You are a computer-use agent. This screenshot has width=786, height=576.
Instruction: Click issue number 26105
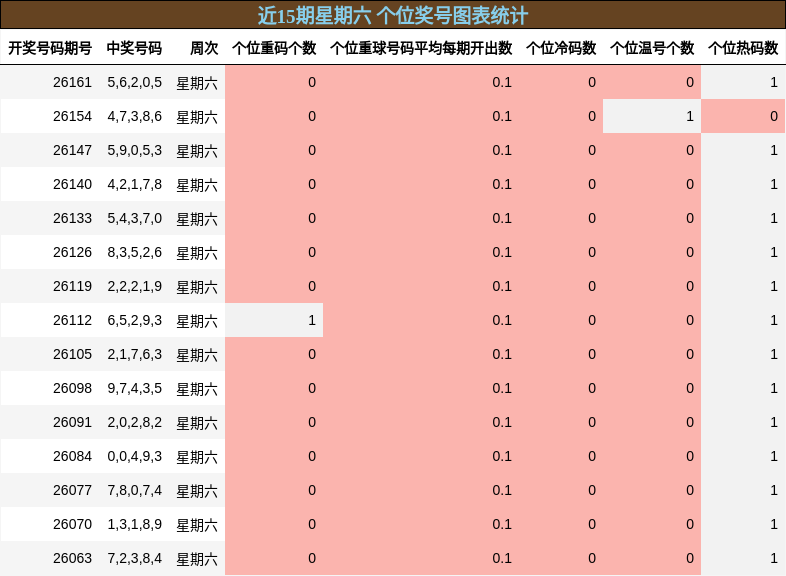point(72,354)
